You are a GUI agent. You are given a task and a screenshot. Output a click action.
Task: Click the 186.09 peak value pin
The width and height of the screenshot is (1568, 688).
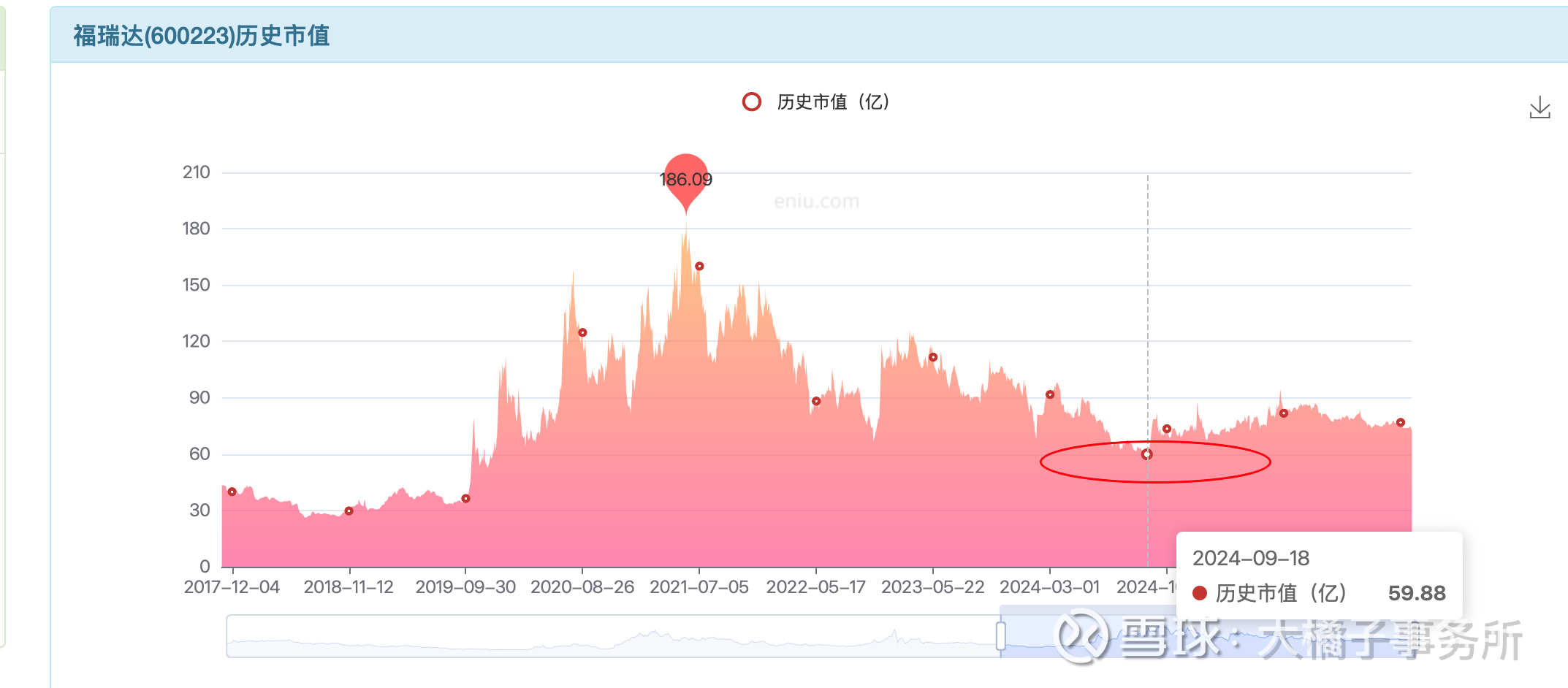coord(686,180)
